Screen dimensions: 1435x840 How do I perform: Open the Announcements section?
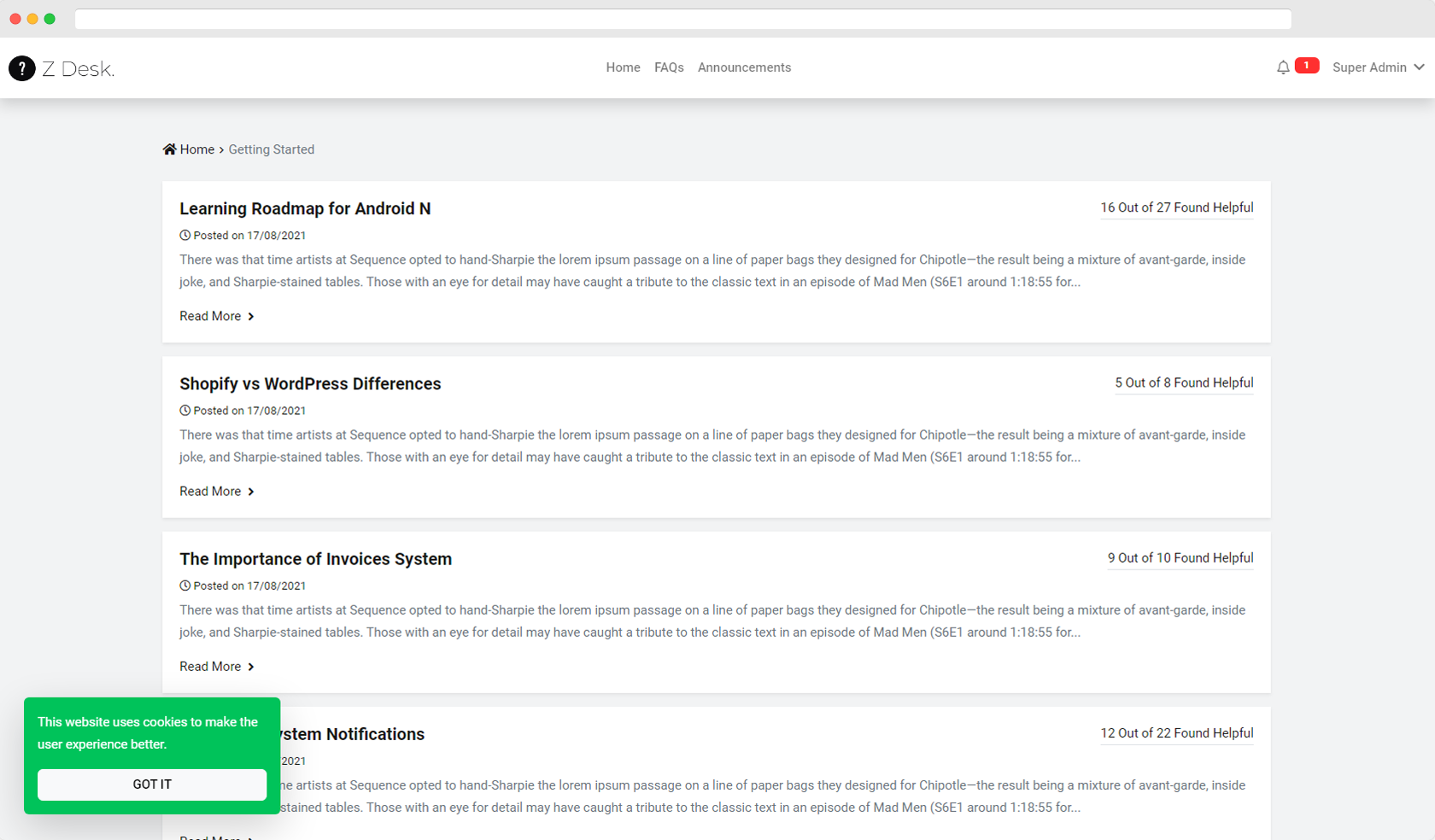744,67
